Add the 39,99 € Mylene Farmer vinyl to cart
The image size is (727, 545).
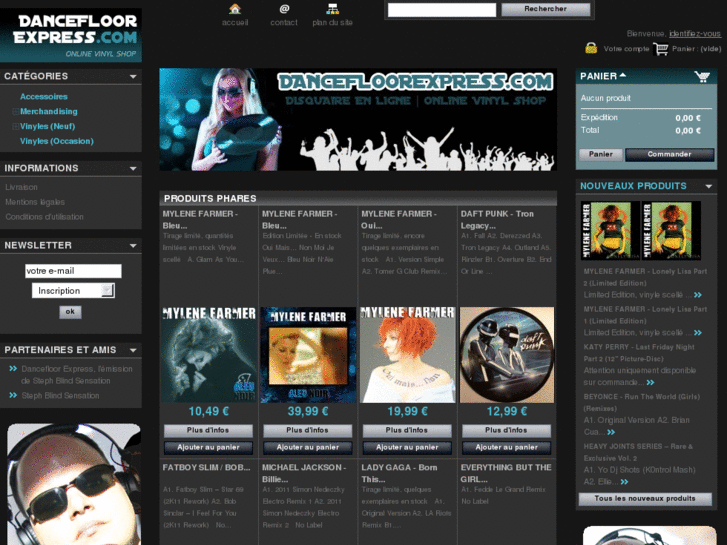[x=307, y=448]
